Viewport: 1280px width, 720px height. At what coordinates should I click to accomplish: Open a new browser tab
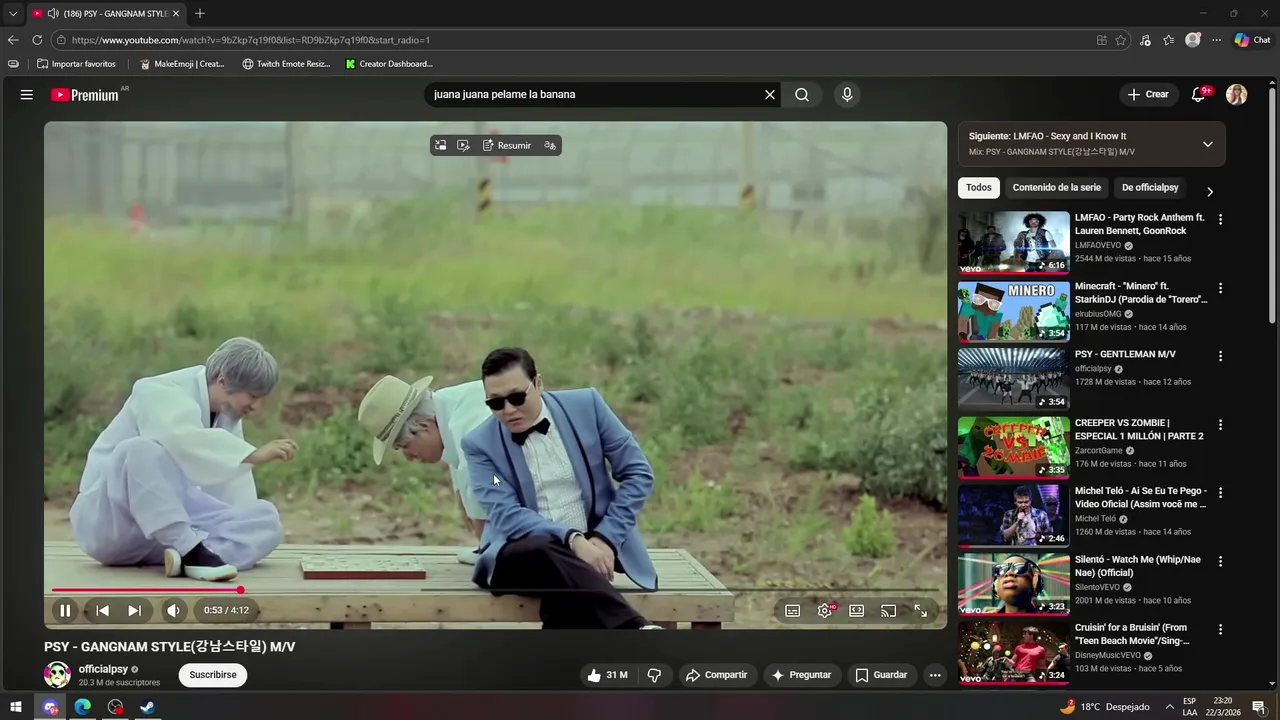coord(200,14)
